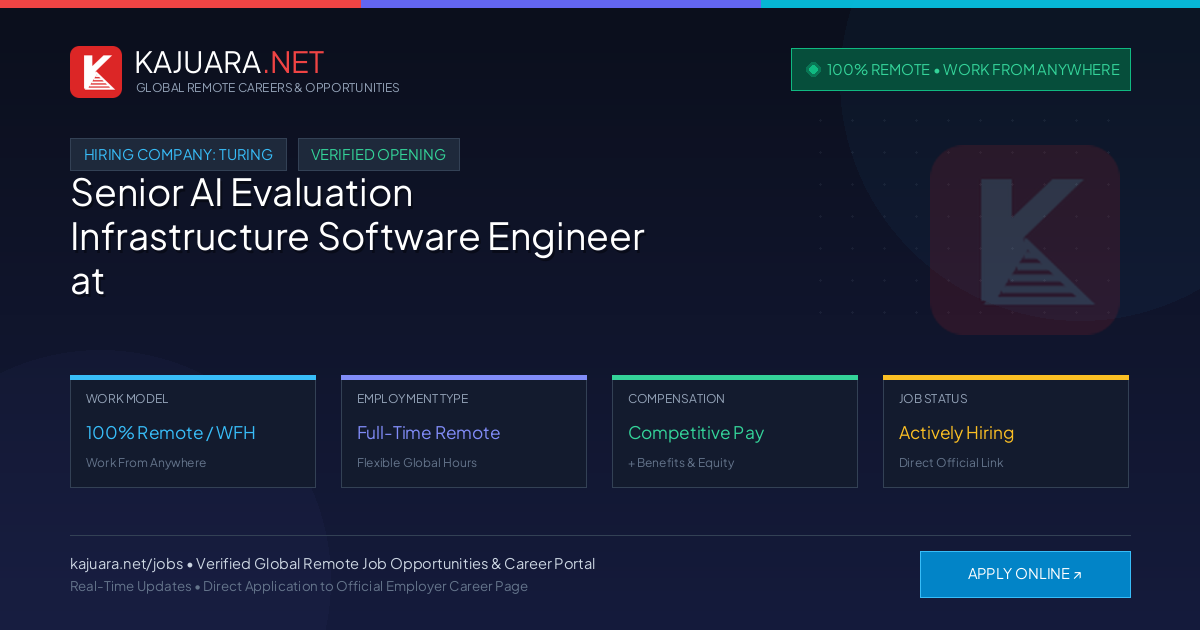Click the Flexible Global Hours subtext
This screenshot has height=630, width=1200.
(417, 463)
